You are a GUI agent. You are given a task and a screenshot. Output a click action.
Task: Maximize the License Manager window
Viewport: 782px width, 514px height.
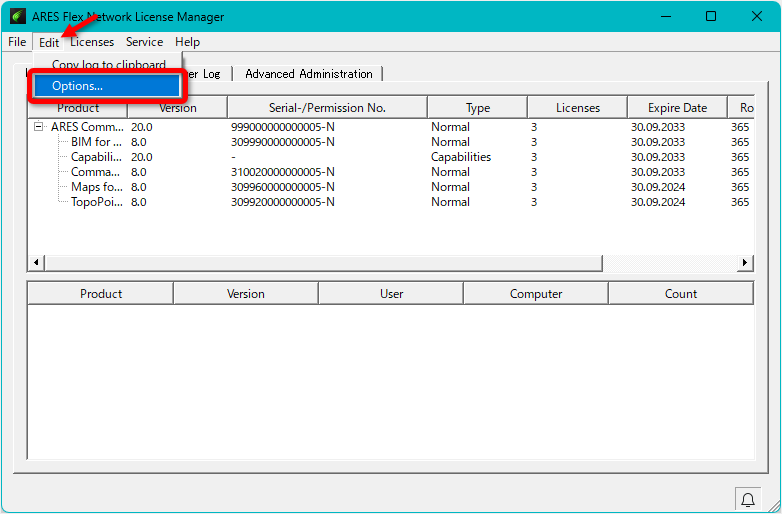tap(711, 16)
